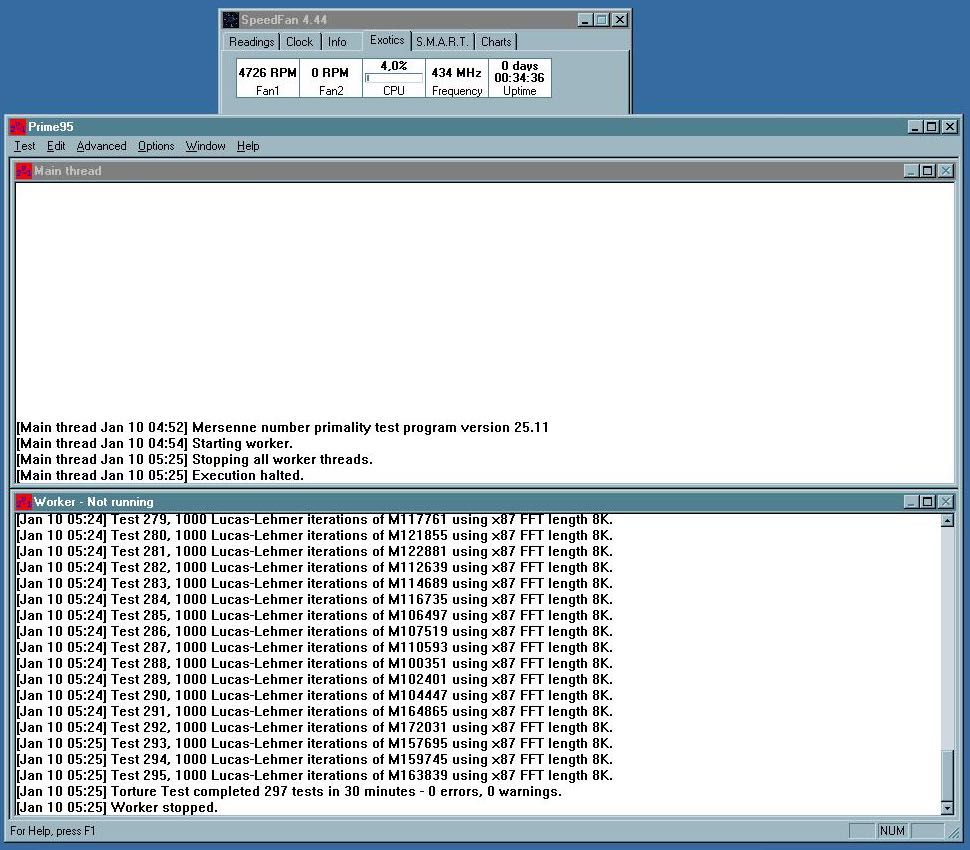Click the Fan1 4726 RPM reading
Image resolution: width=970 pixels, height=850 pixels.
pos(268,78)
